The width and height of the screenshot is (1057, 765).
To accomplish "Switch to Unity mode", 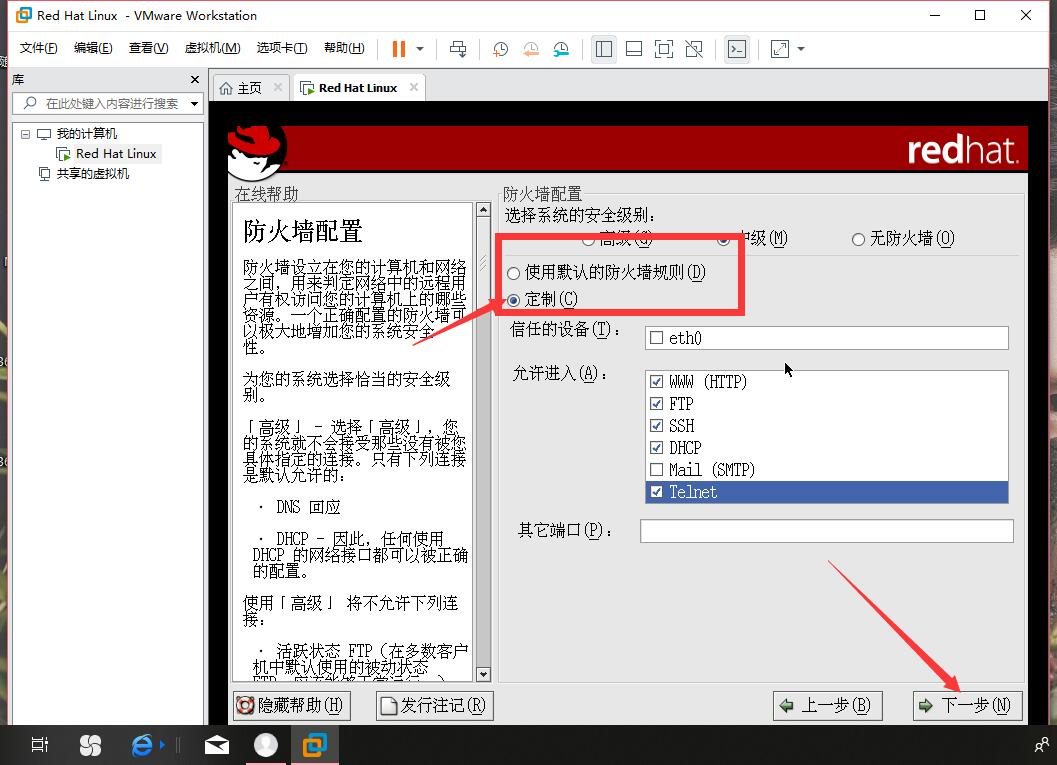I will coord(694,49).
